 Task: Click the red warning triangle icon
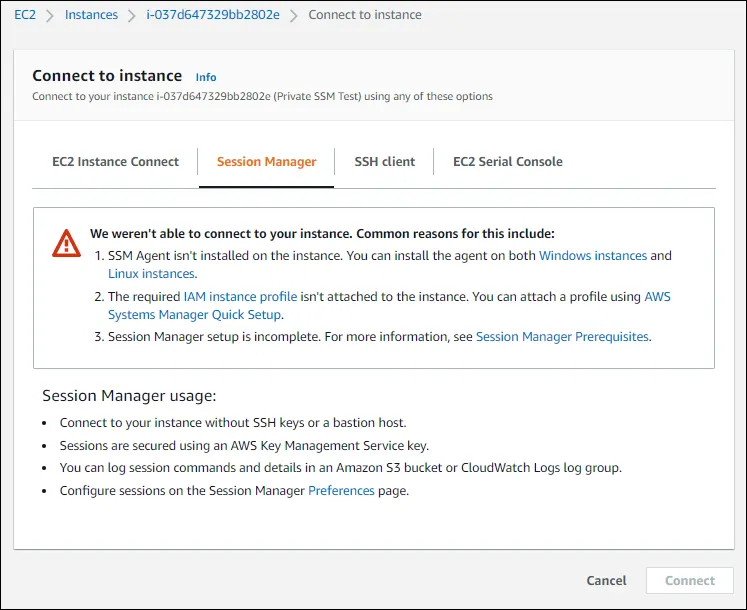tap(67, 242)
